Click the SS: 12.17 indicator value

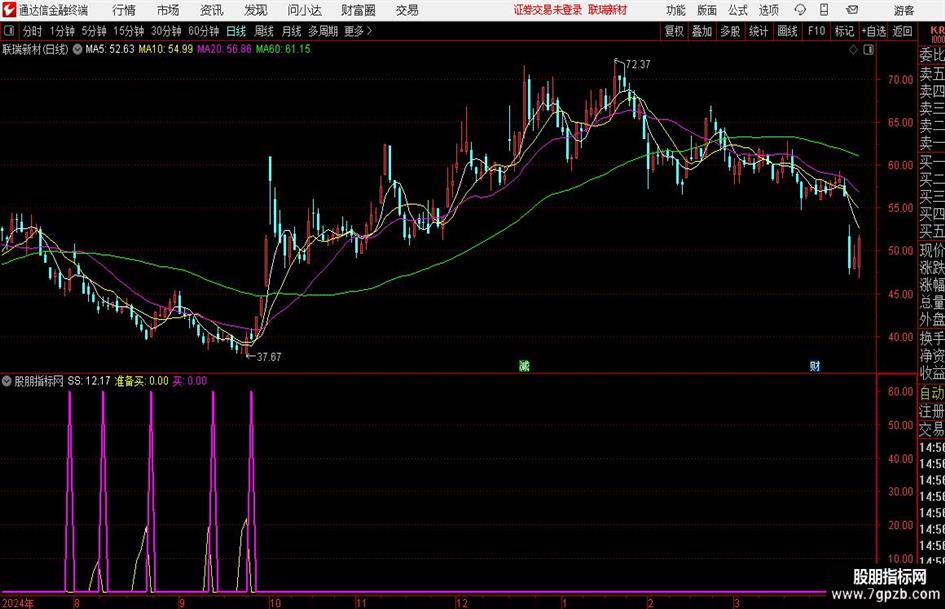click(89, 381)
